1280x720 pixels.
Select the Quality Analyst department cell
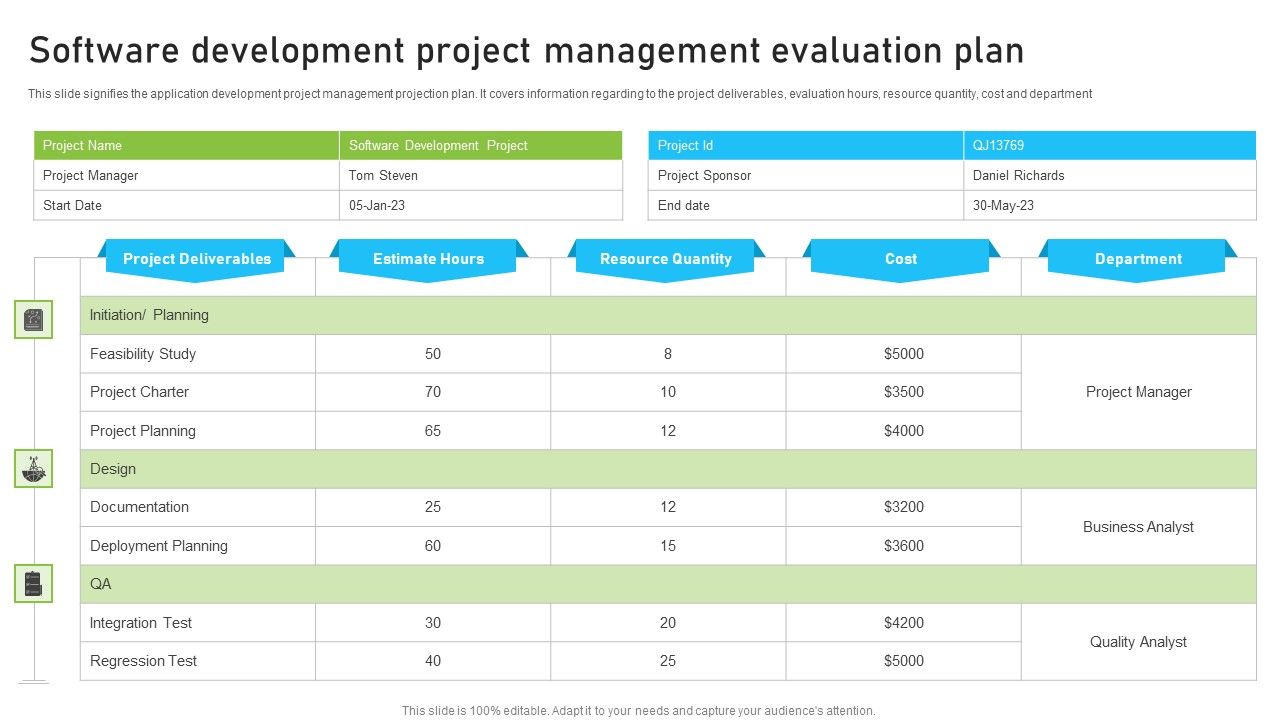click(x=1139, y=642)
